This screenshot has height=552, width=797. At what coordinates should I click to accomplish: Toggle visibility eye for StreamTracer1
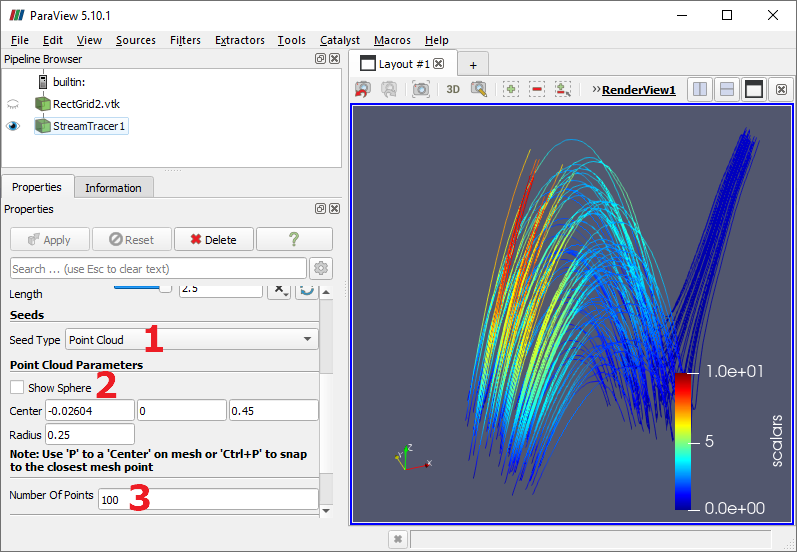pos(14,126)
